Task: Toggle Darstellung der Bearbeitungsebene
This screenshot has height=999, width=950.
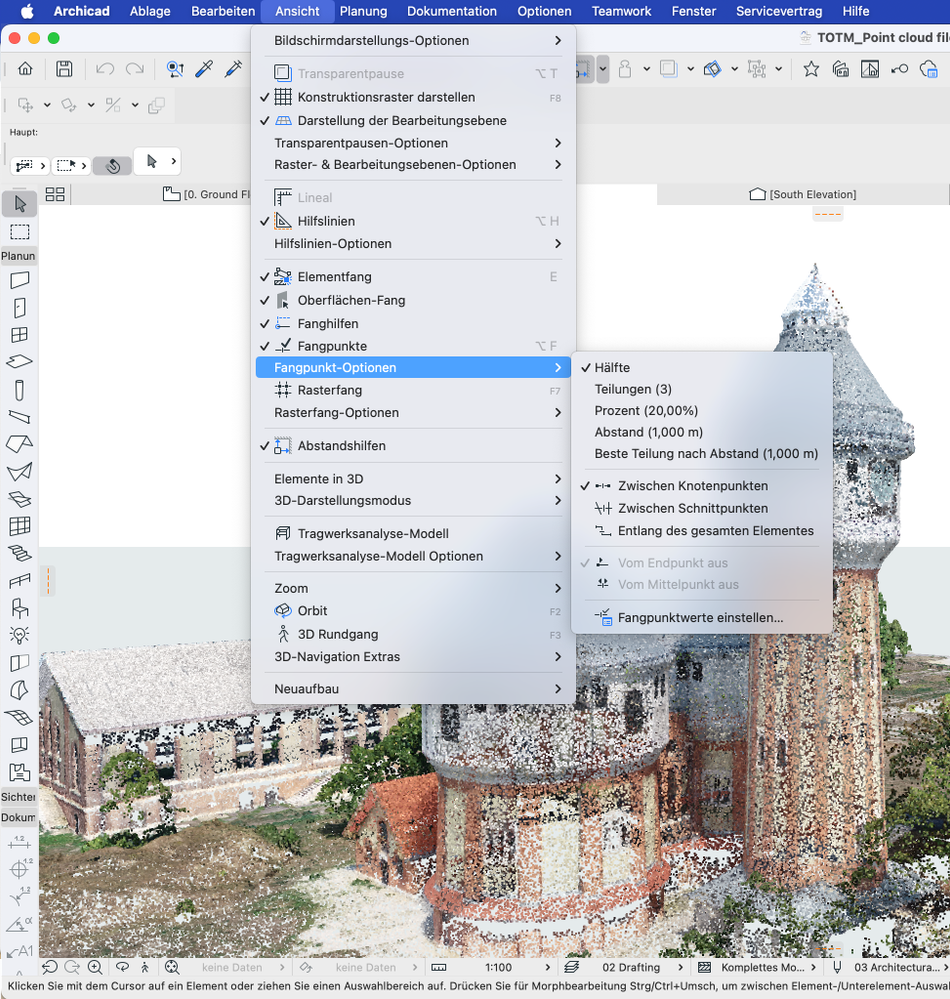Action: [x=414, y=120]
